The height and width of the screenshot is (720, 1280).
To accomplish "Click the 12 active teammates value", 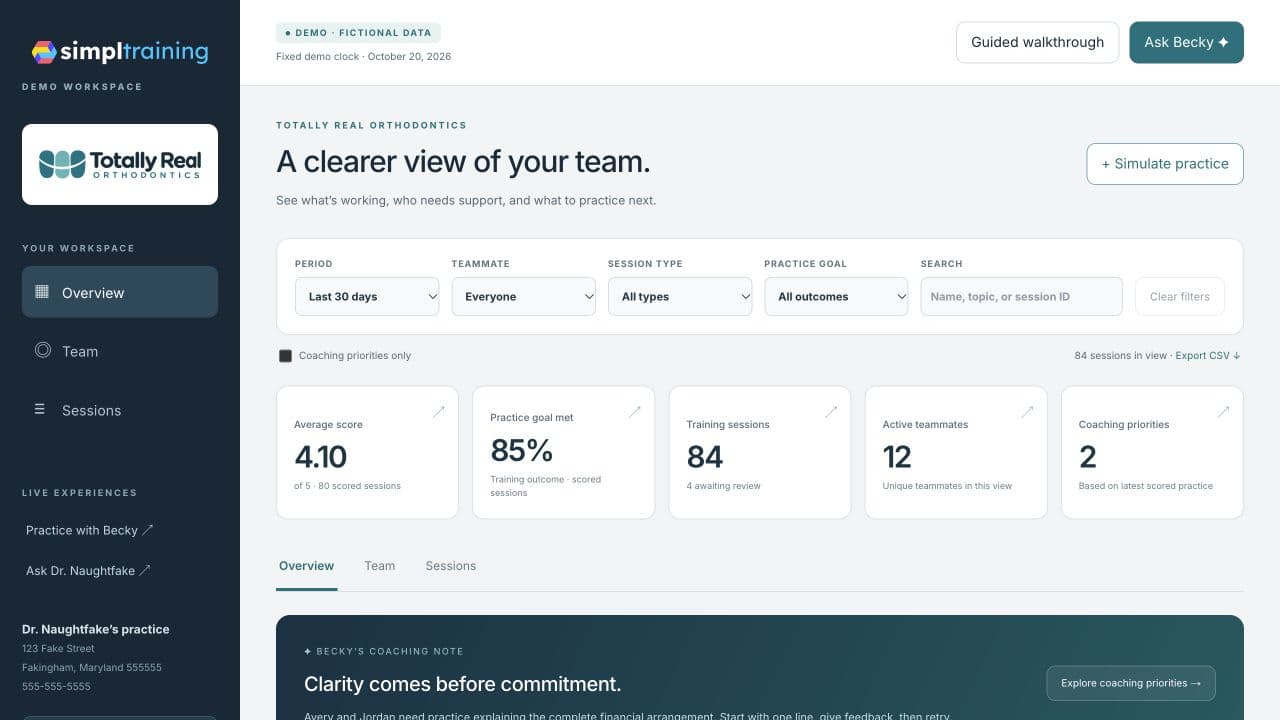I will tap(897, 457).
